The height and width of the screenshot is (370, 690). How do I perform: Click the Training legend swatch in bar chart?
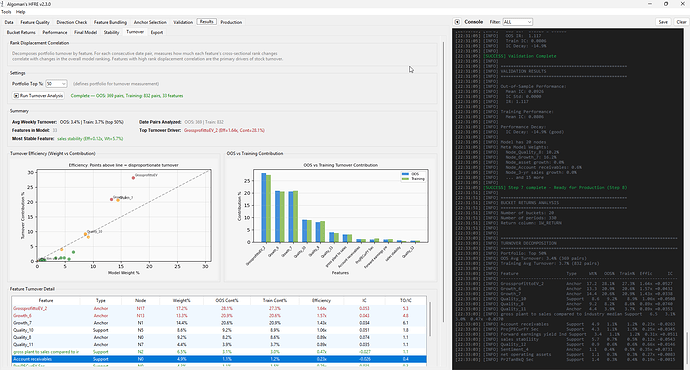[x=405, y=179]
